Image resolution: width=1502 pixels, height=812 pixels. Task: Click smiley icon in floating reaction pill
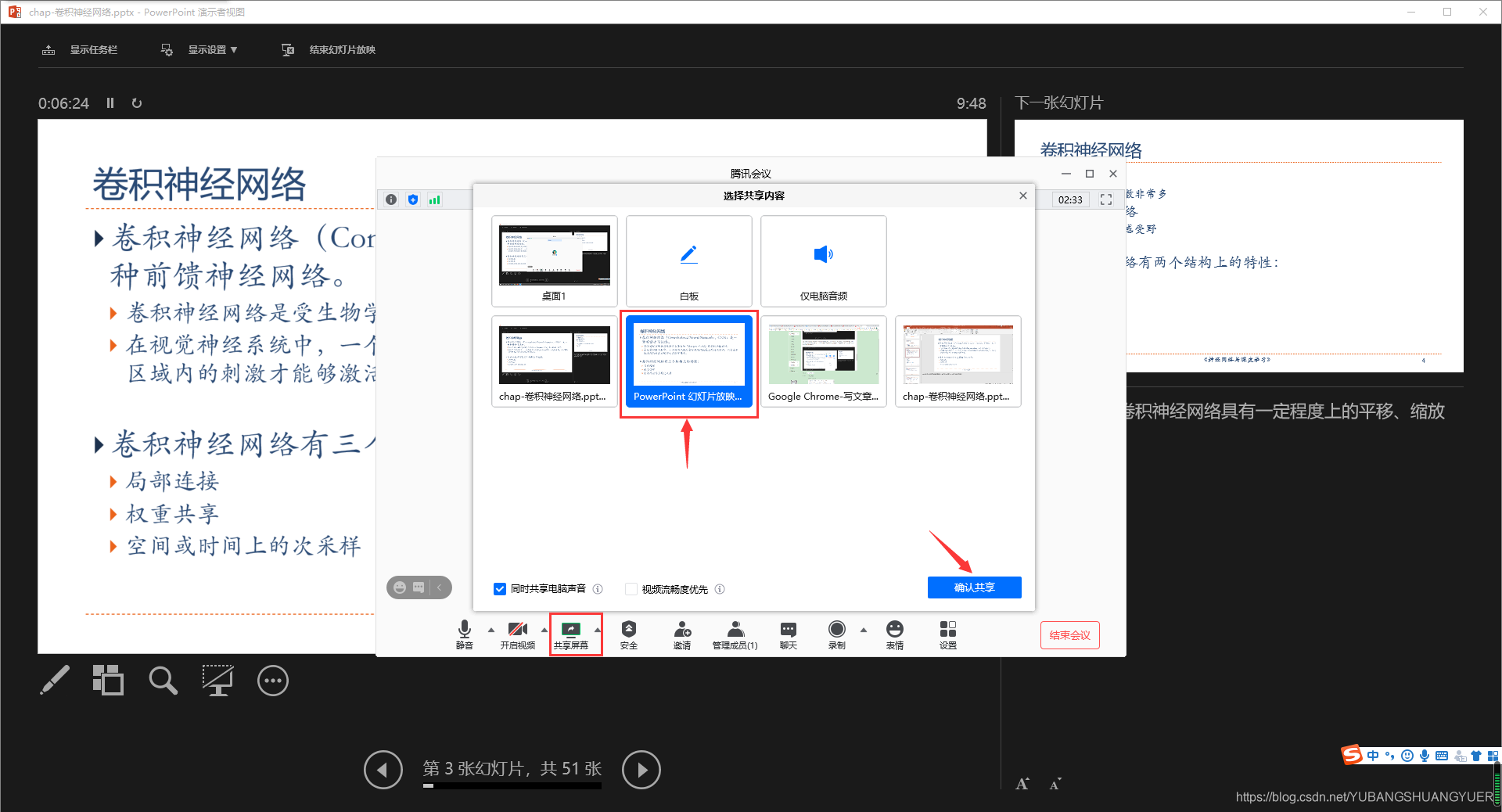[x=400, y=587]
